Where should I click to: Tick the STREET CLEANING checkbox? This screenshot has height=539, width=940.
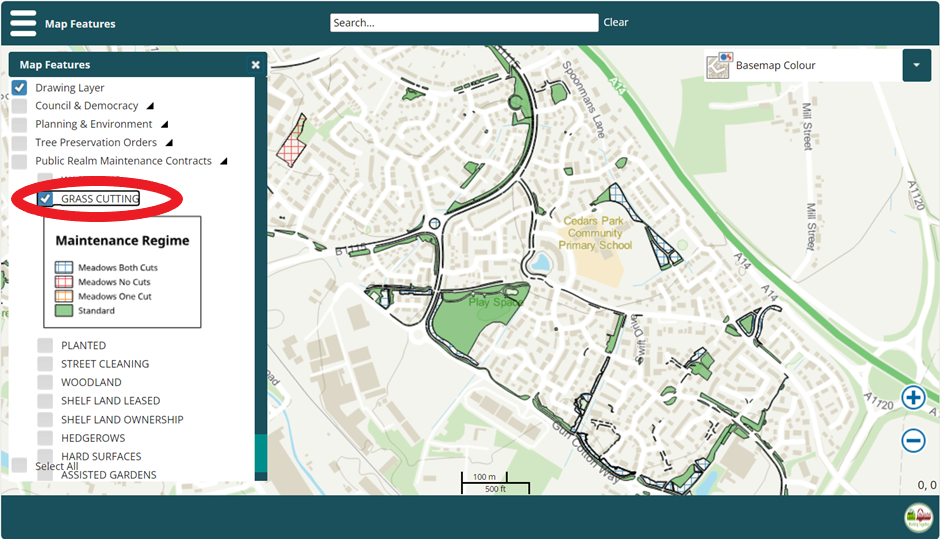tap(45, 364)
